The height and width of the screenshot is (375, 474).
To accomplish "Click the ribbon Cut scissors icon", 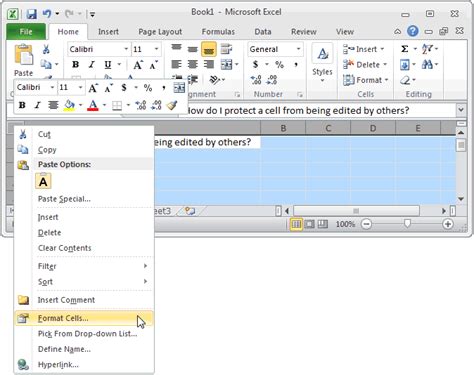I will pyautogui.click(x=46, y=49).
